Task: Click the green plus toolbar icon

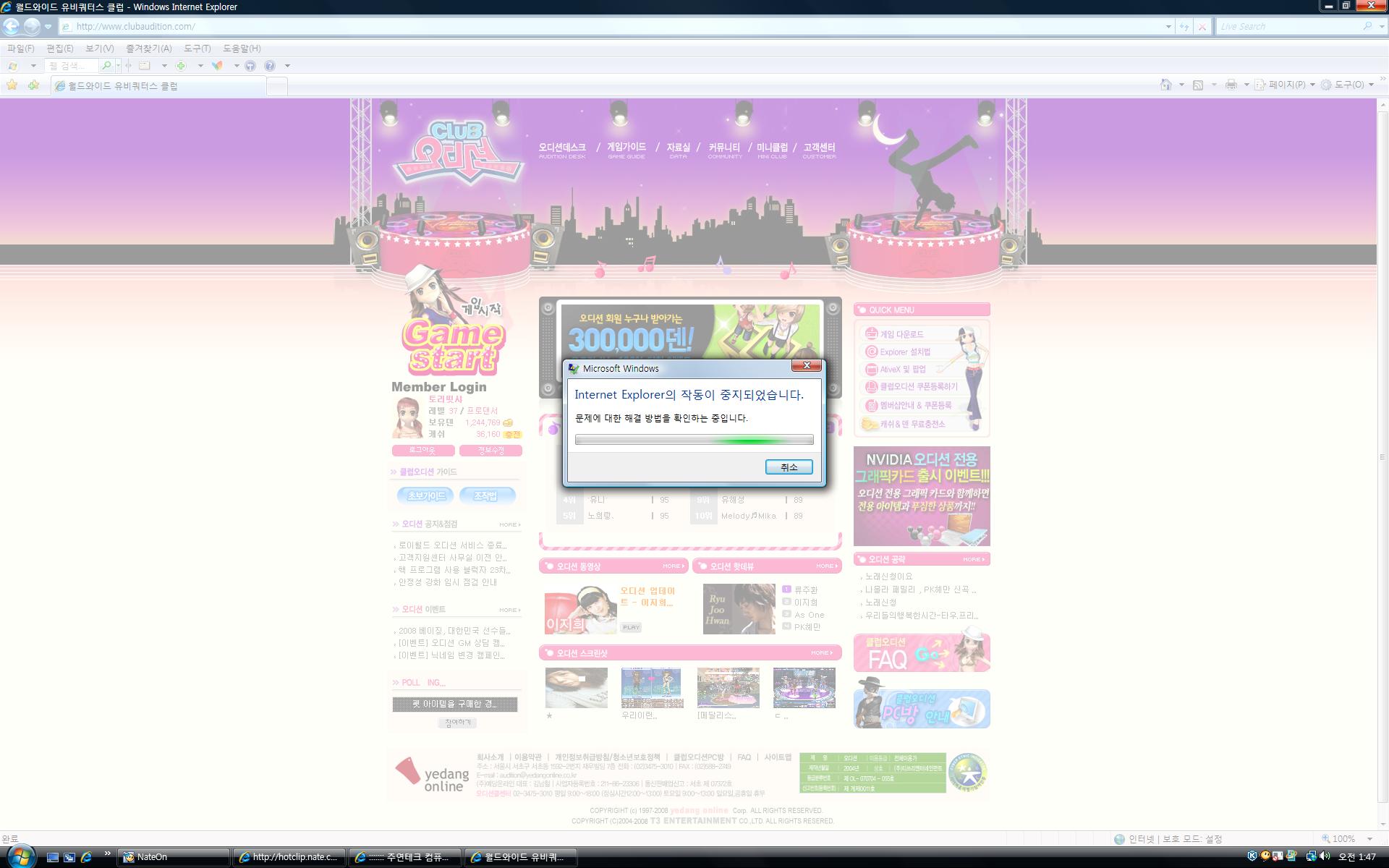Action: pyautogui.click(x=181, y=66)
